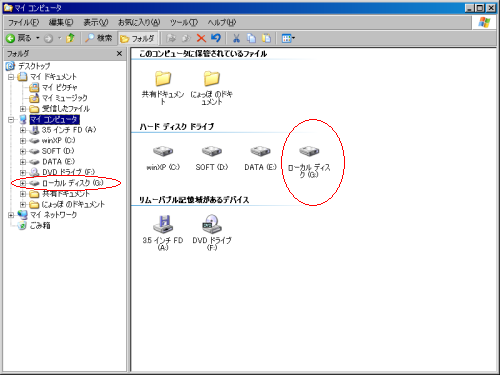Click the red Delete X icon
500x375 pixels.
(x=201, y=38)
